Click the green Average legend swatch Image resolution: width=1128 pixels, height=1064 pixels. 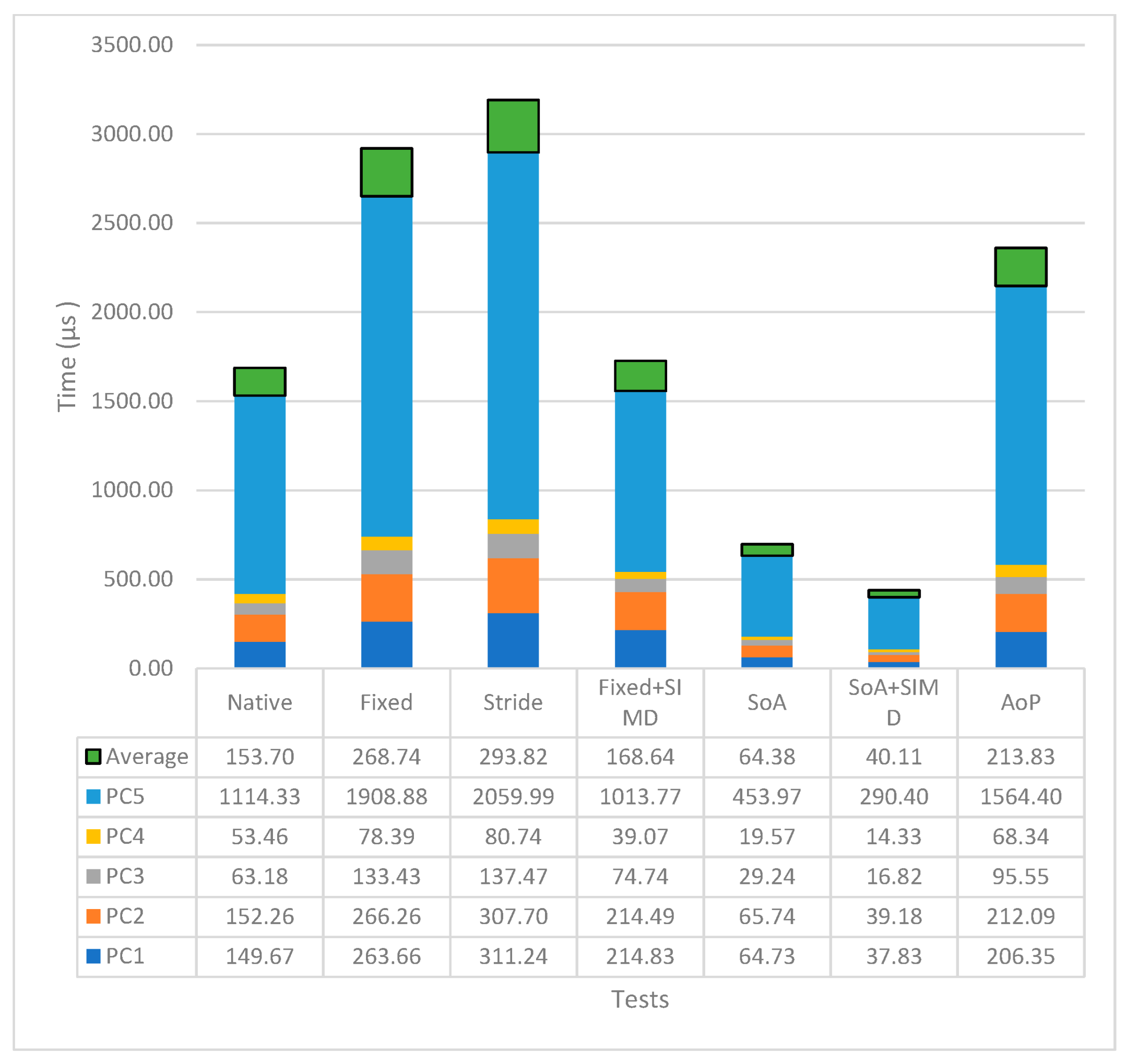point(93,757)
